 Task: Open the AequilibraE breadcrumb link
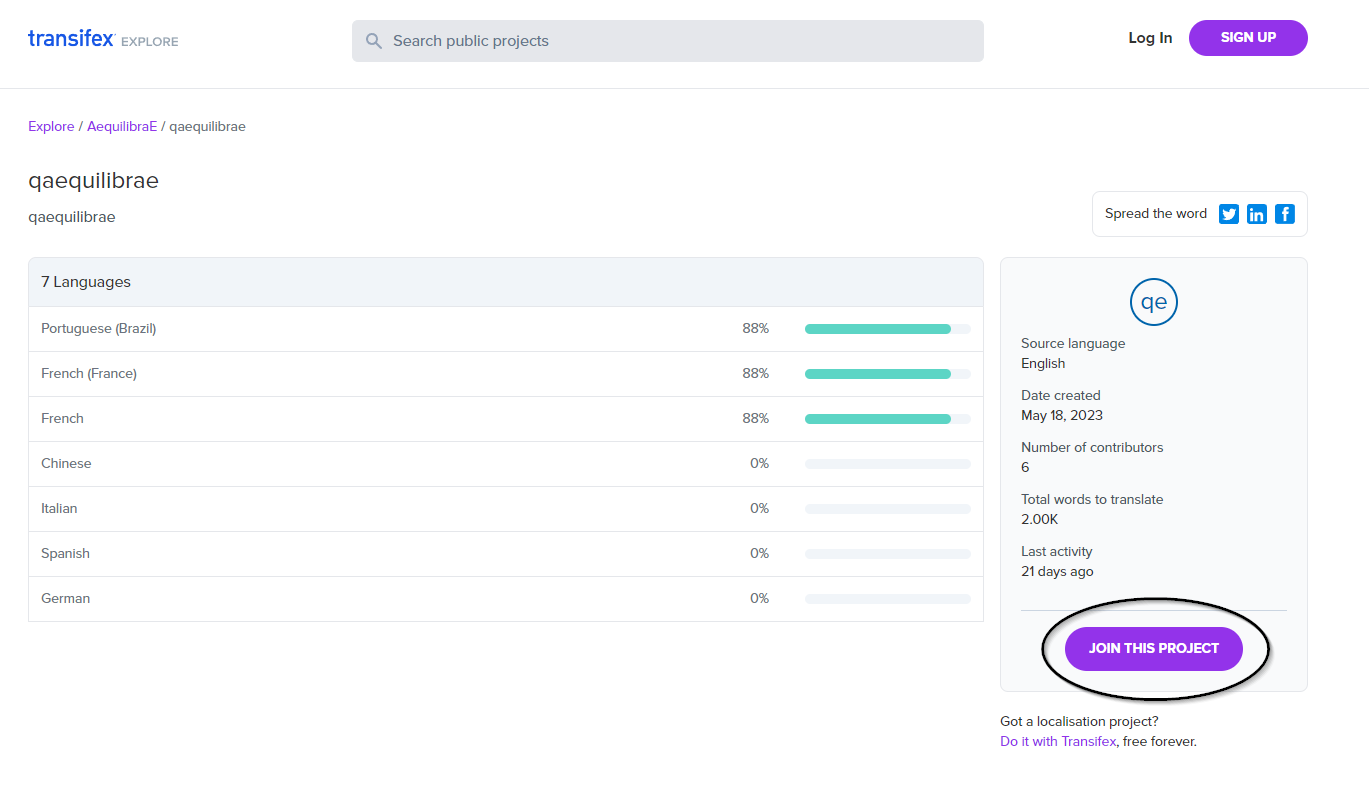pos(122,127)
